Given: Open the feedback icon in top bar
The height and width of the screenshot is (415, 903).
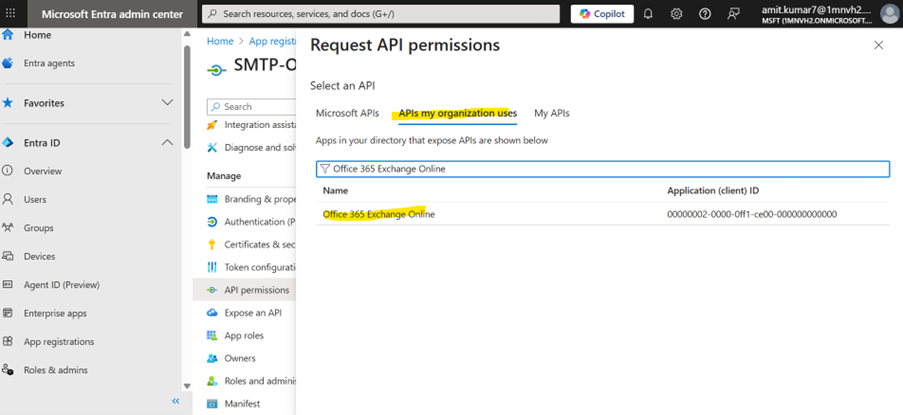Looking at the screenshot, I should click(733, 14).
